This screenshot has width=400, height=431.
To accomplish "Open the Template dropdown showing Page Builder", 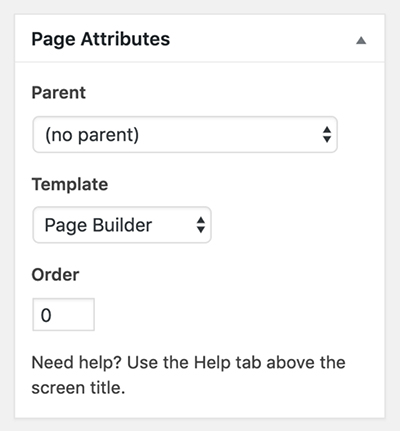I will (122, 225).
